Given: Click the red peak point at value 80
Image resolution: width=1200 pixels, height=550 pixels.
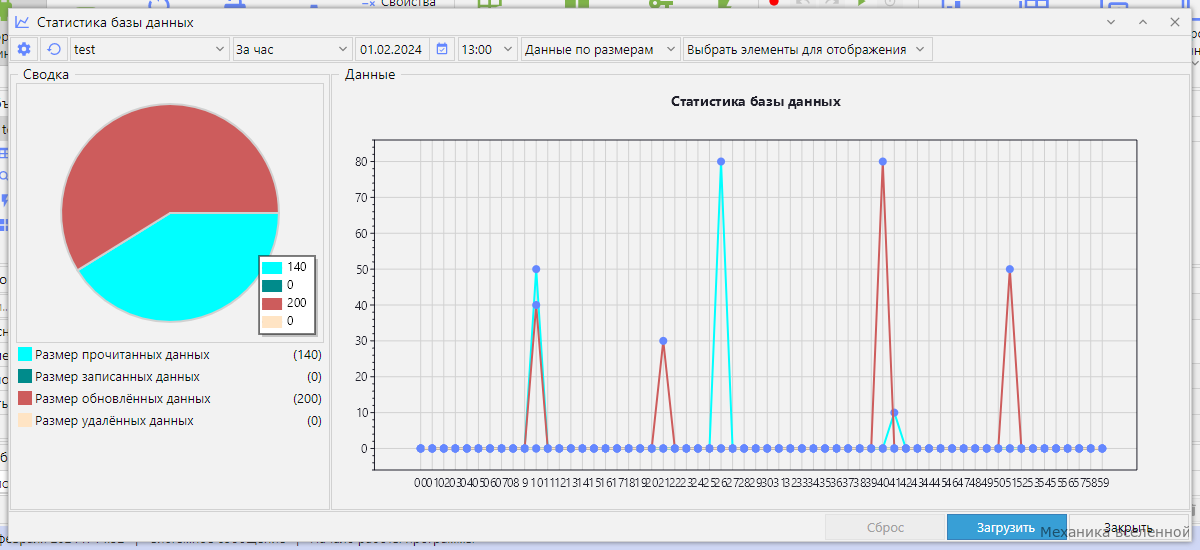Looking at the screenshot, I should [883, 161].
